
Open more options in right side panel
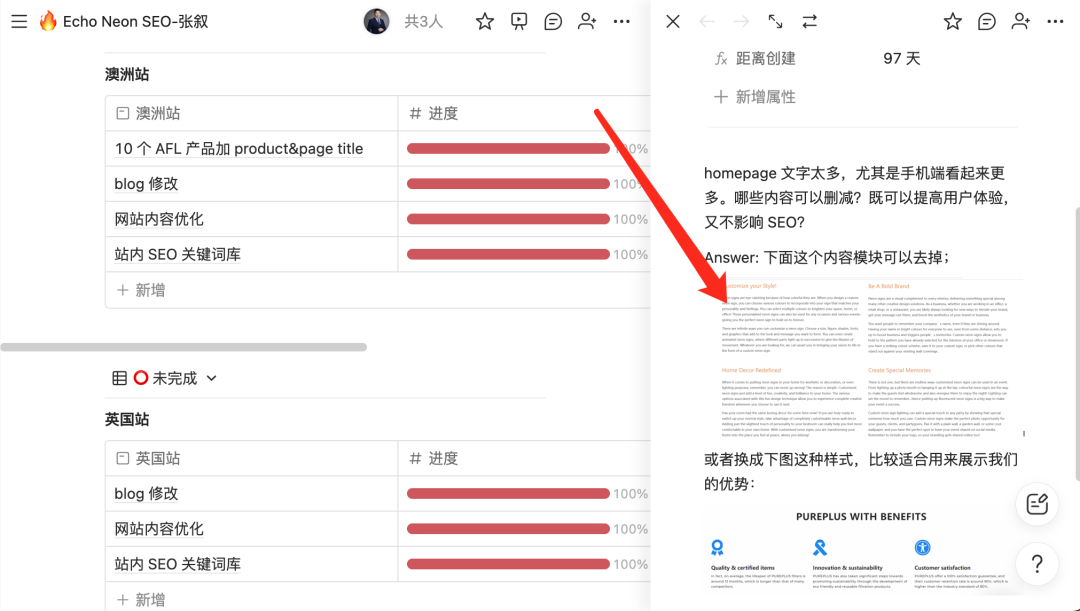1055,21
